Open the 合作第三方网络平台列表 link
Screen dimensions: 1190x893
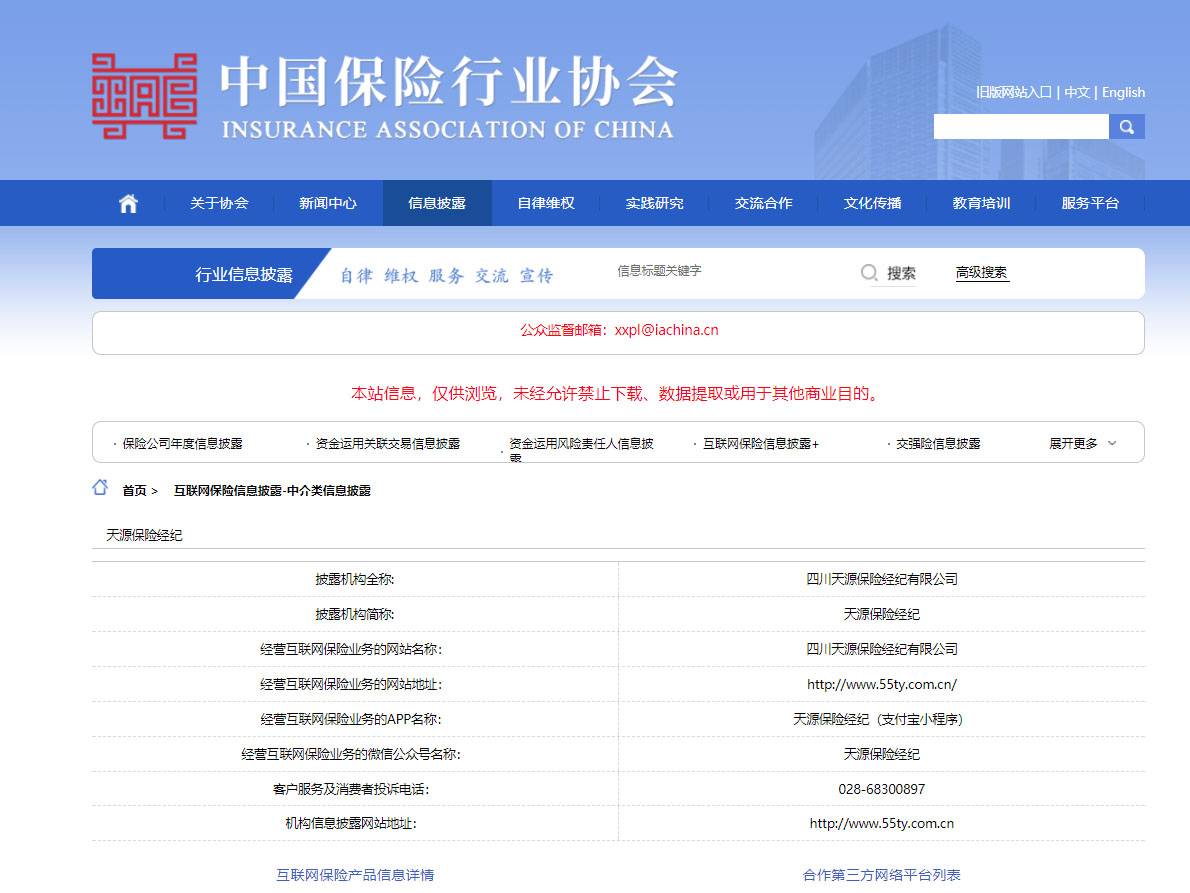click(x=881, y=875)
